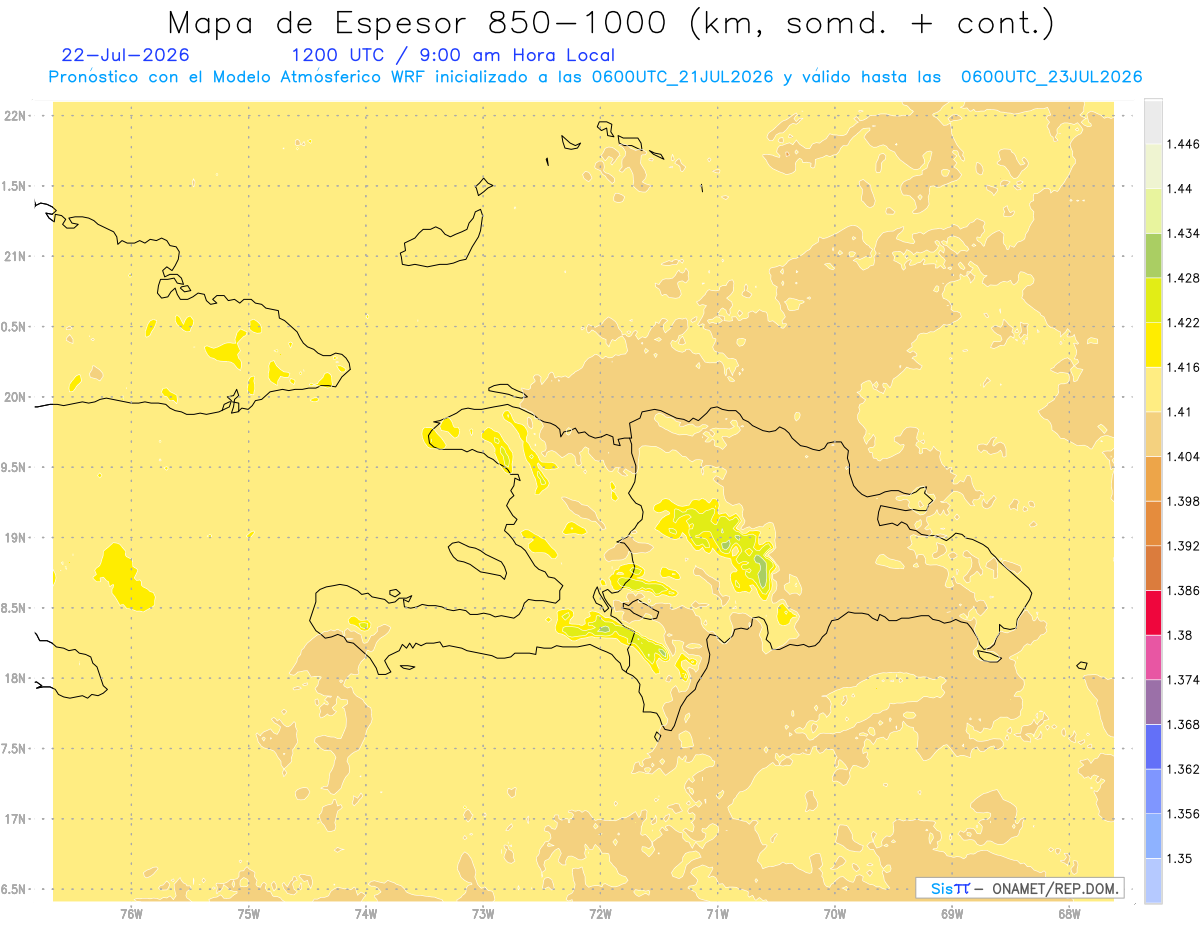Click the 72W longitude label
The width and height of the screenshot is (1200, 927).
600,914
